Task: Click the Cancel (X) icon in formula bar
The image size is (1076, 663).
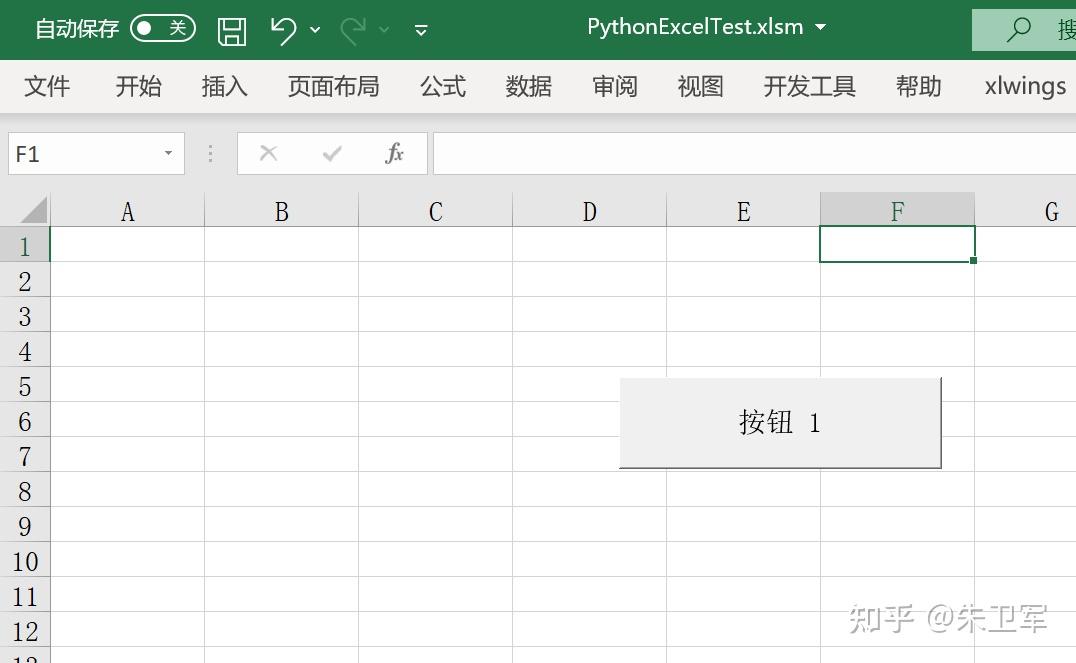Action: (x=268, y=153)
